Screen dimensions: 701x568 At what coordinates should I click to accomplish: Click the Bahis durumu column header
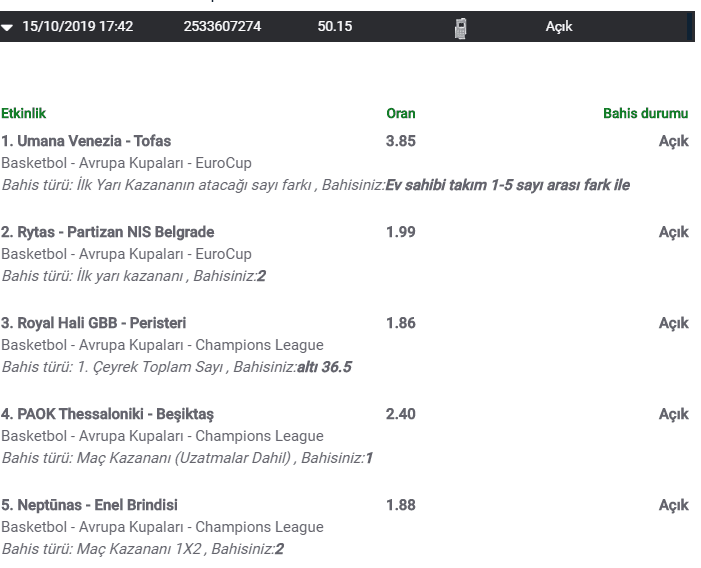(x=646, y=114)
